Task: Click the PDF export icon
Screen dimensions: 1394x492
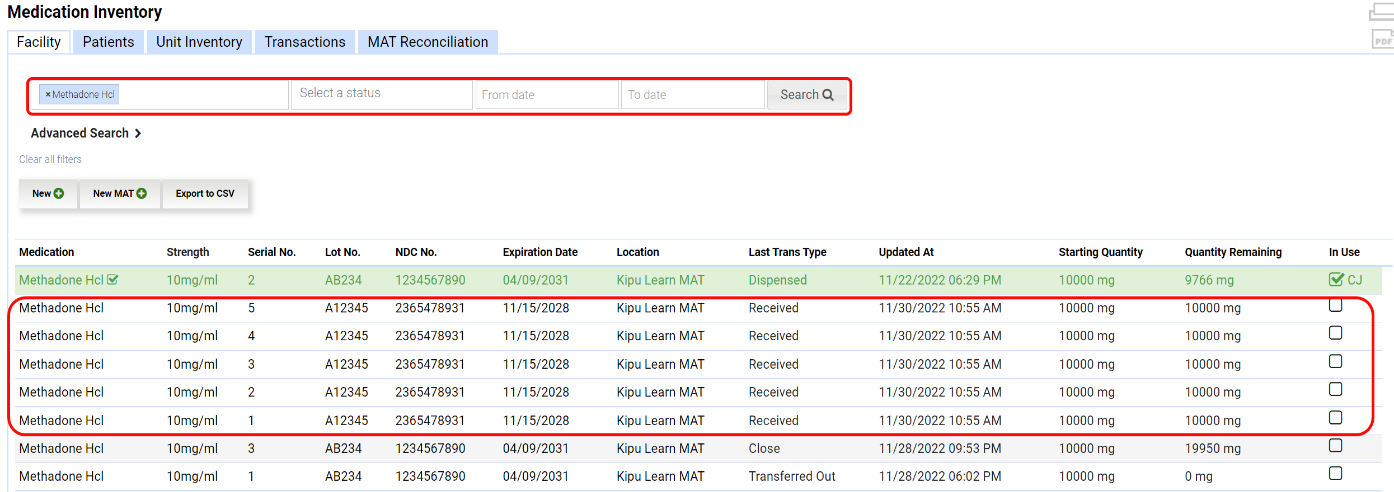Action: point(1382,40)
